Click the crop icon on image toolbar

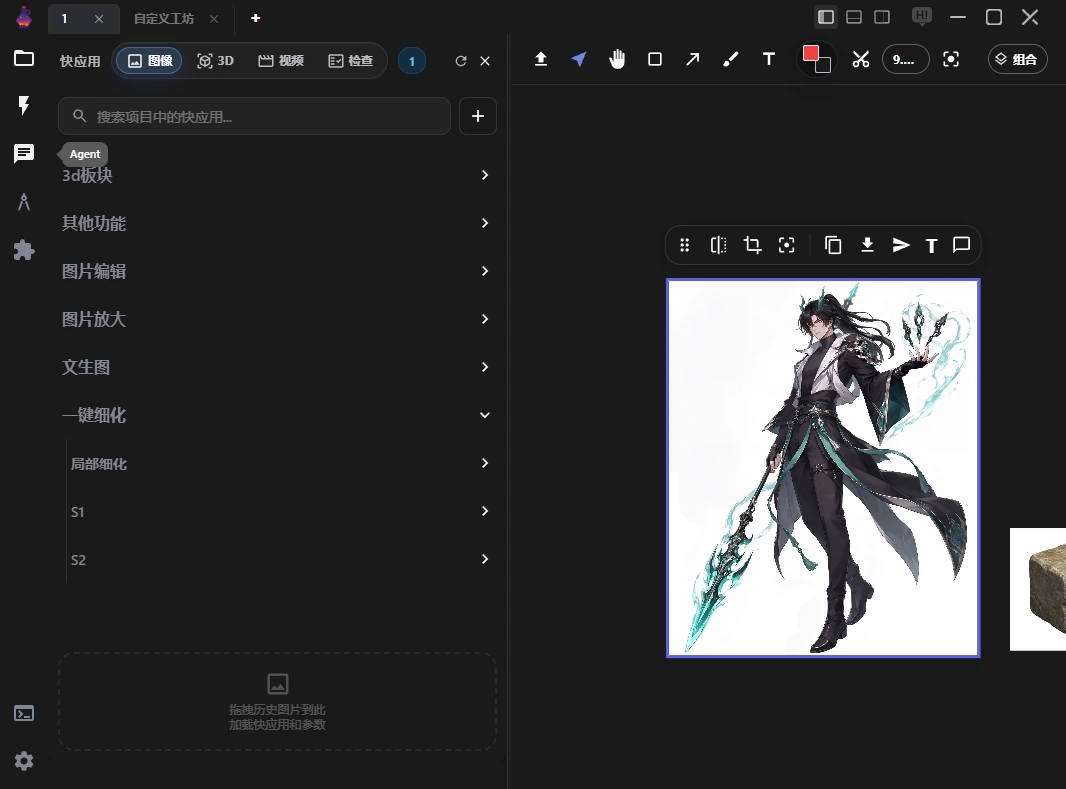(753, 245)
